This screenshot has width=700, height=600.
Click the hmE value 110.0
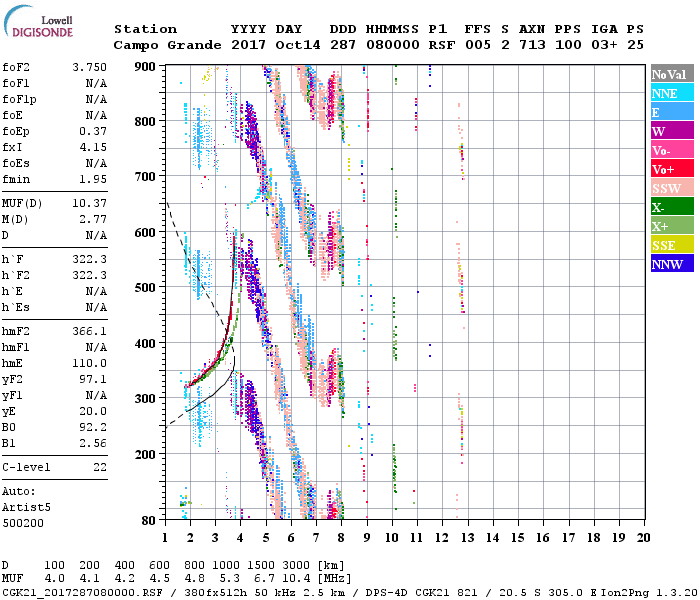point(89,363)
